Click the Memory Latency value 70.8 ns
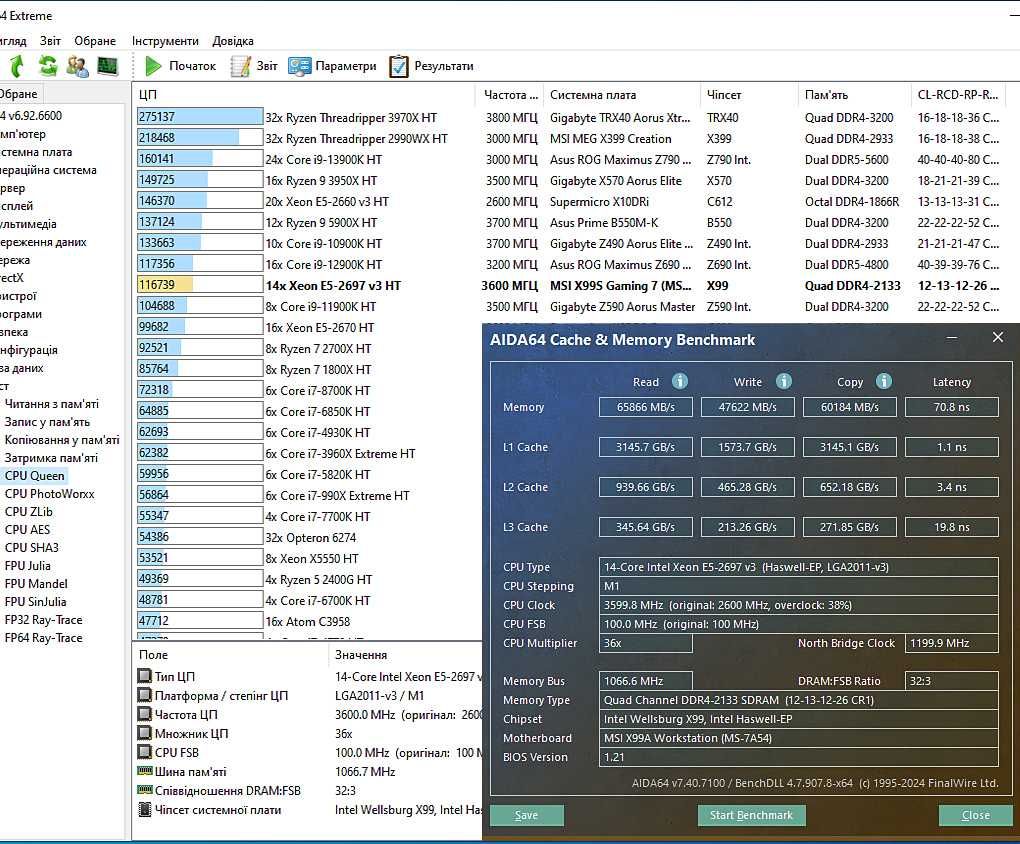1020x844 pixels. click(951, 407)
